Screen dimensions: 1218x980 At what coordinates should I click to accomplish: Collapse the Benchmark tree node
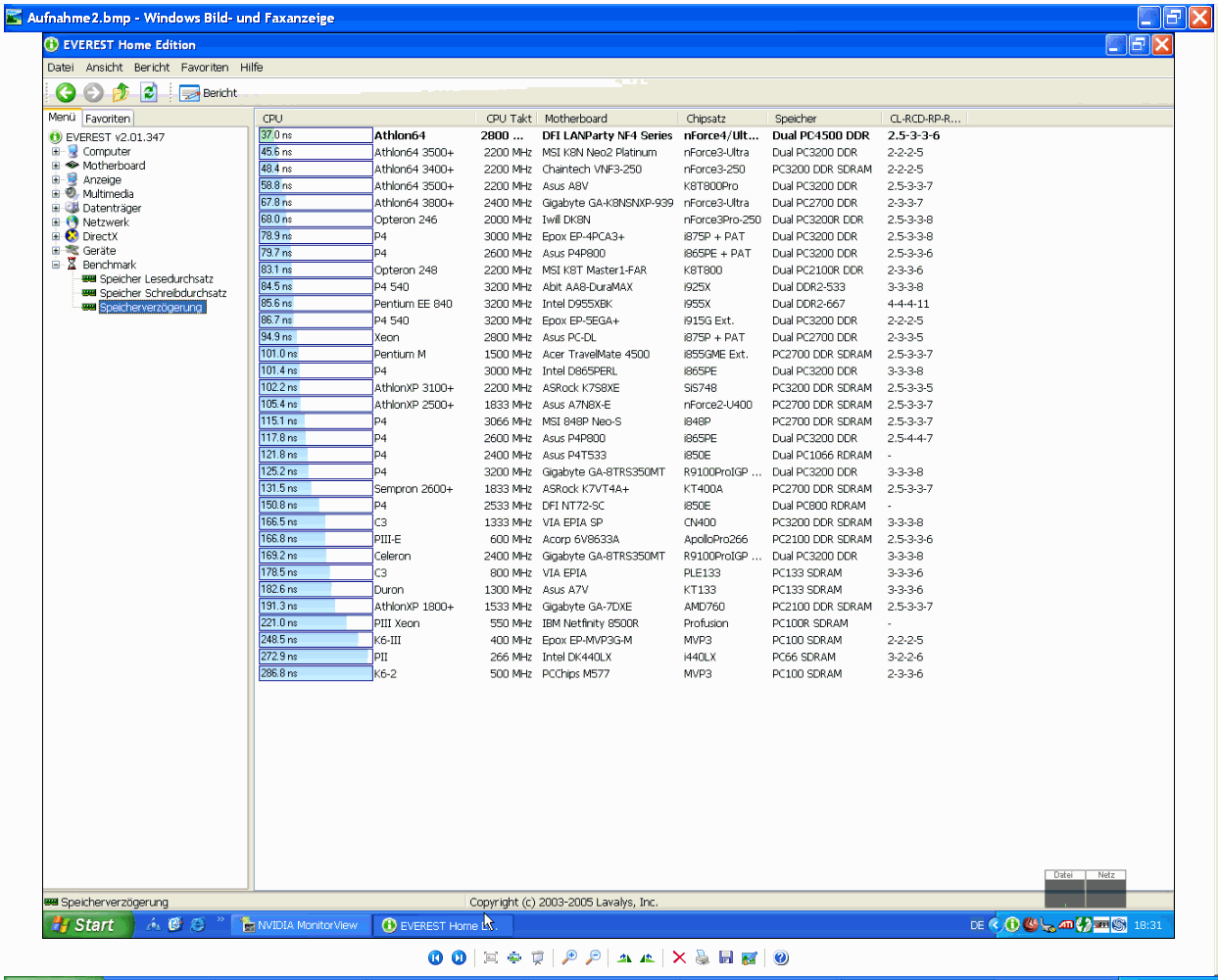click(x=56, y=265)
